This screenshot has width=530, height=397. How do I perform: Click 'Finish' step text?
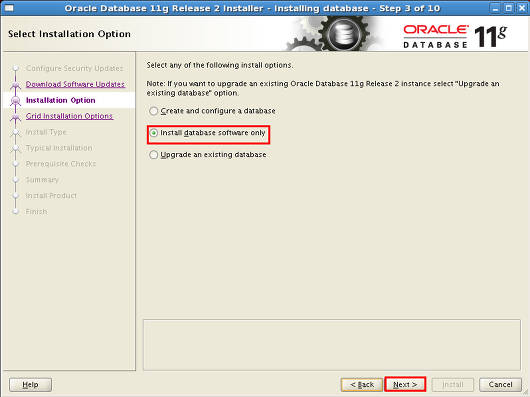(x=37, y=212)
